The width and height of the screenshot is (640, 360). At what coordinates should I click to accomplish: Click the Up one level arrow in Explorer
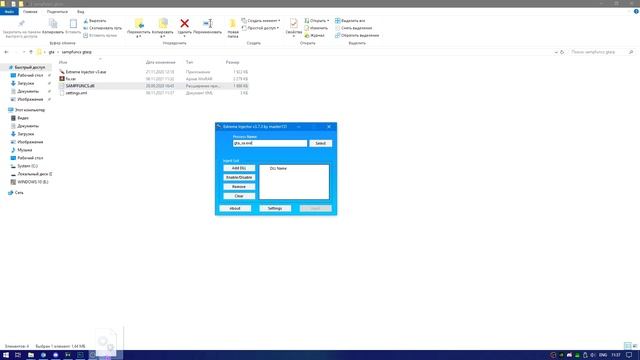point(31,52)
